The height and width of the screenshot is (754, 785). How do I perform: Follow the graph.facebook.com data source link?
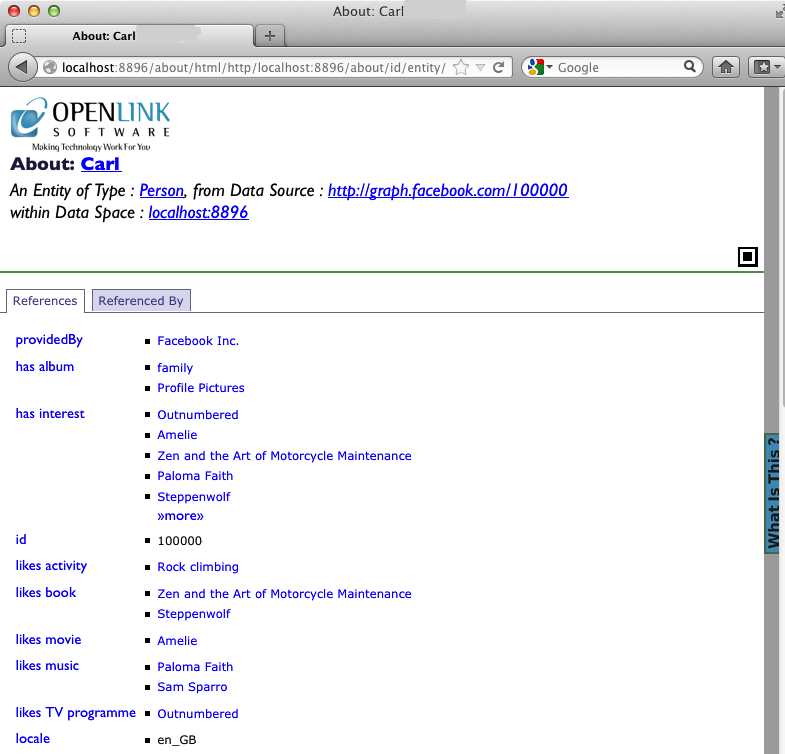(x=448, y=190)
